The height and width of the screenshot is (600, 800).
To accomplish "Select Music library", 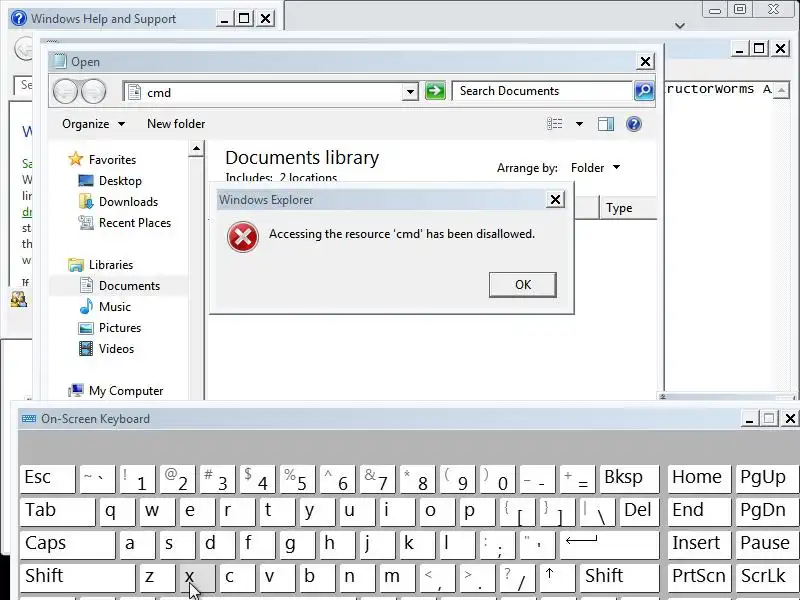I will (105, 307).
